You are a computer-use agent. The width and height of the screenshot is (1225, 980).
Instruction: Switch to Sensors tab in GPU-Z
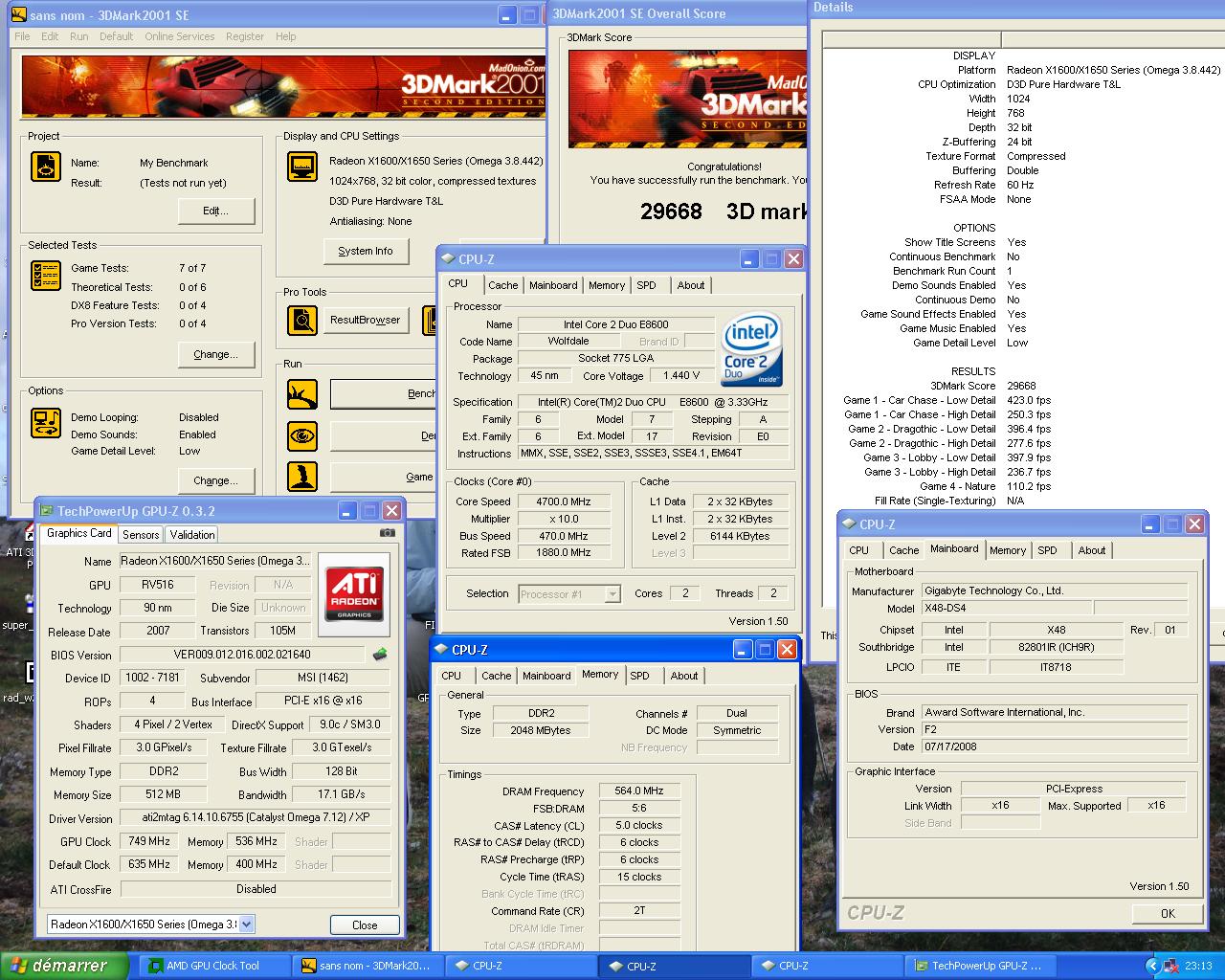tap(141, 535)
